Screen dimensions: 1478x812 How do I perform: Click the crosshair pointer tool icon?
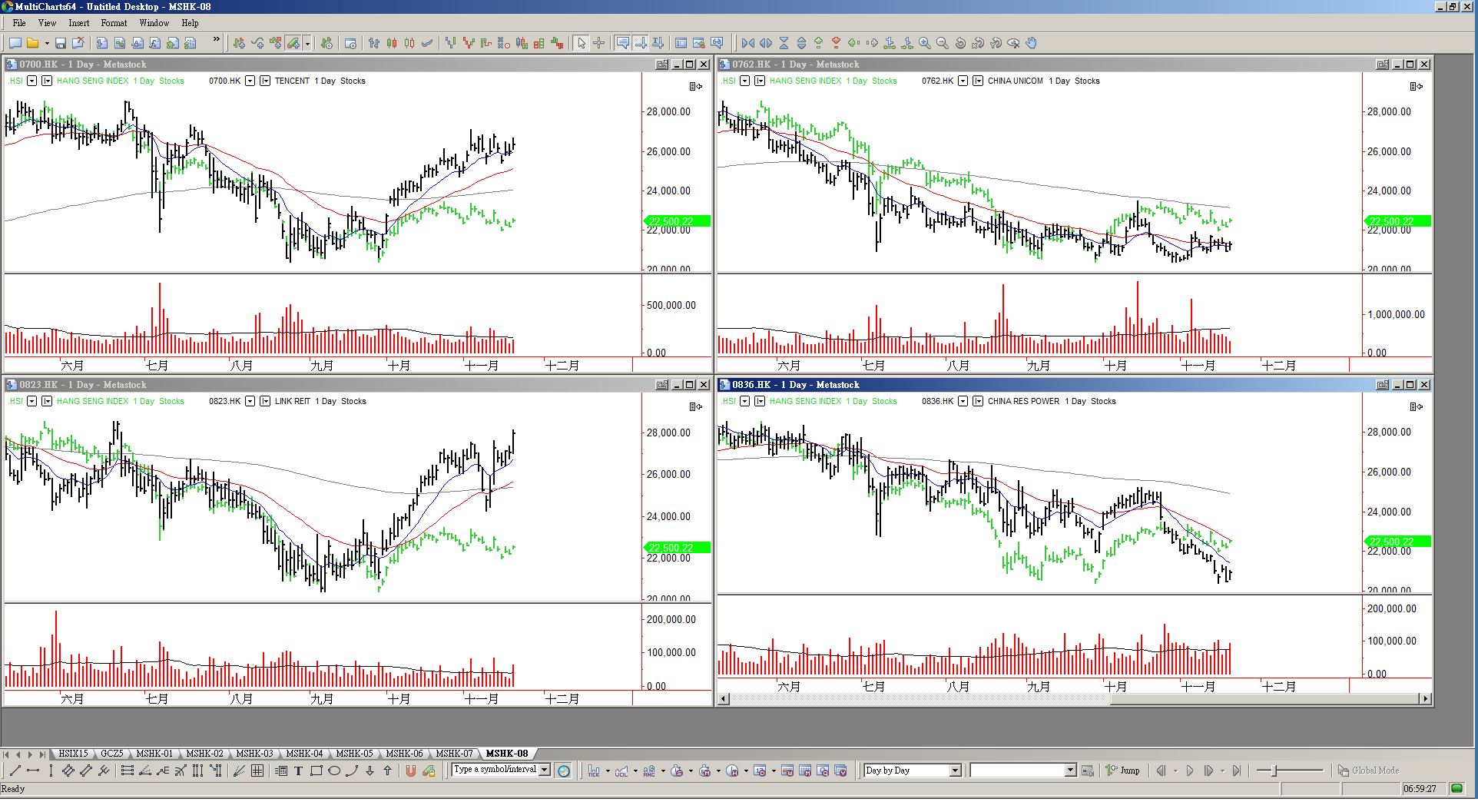click(x=599, y=43)
